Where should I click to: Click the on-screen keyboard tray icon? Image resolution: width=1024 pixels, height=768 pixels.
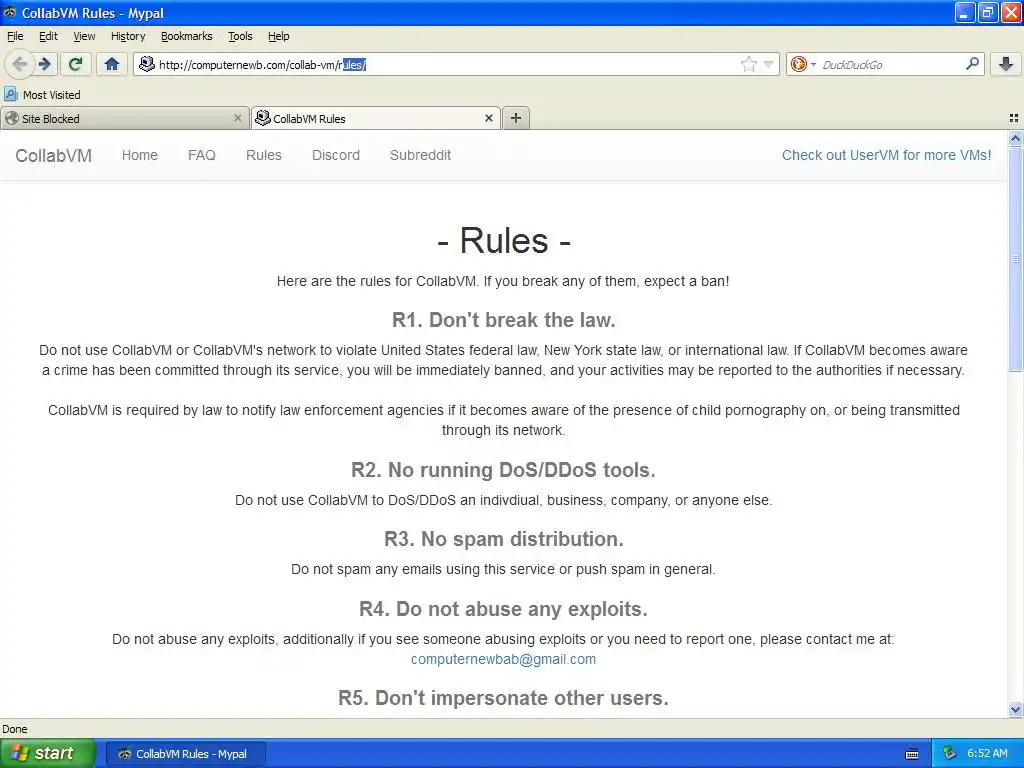[x=912, y=754]
